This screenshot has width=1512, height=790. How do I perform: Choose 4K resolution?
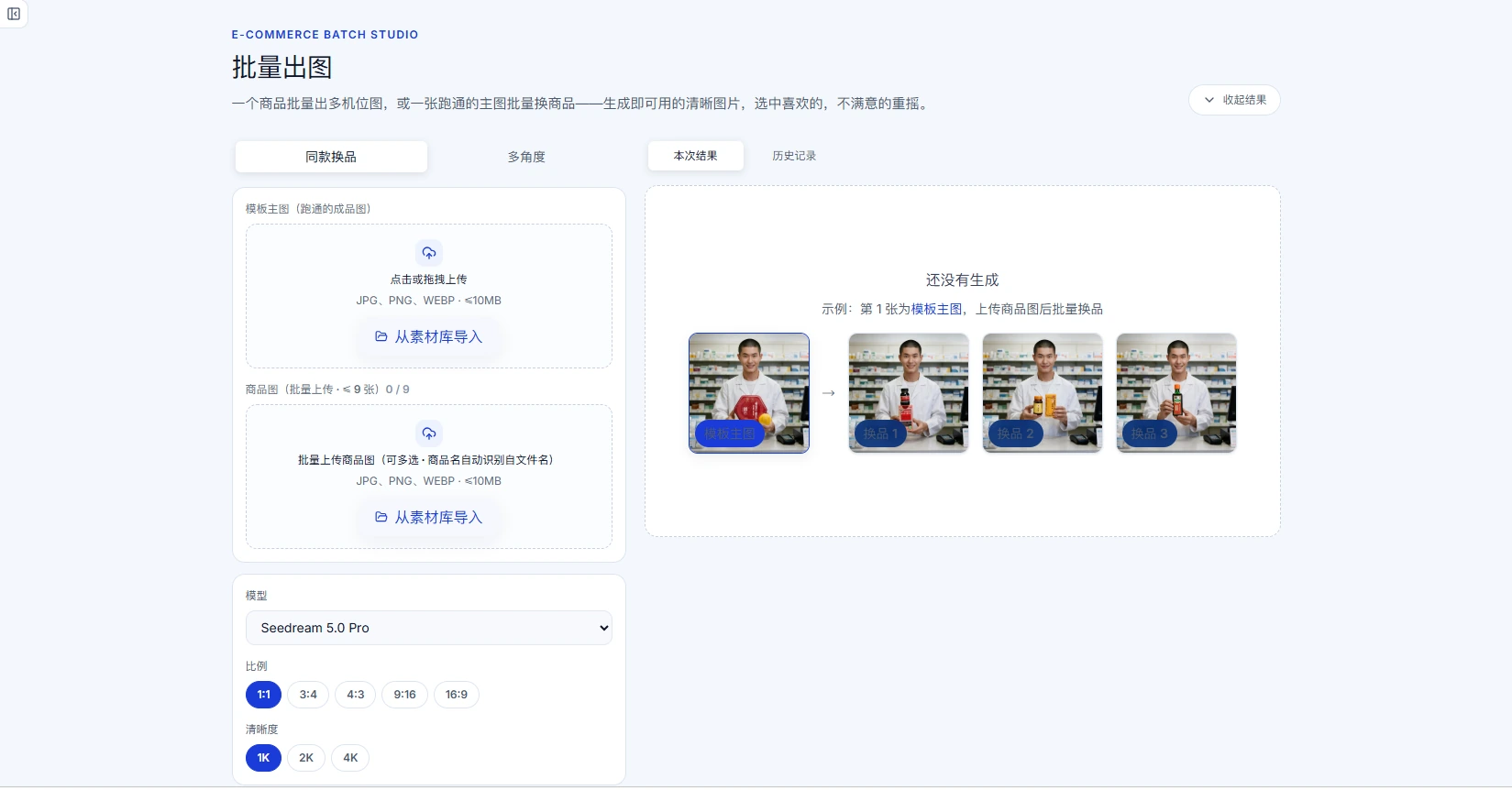click(350, 758)
